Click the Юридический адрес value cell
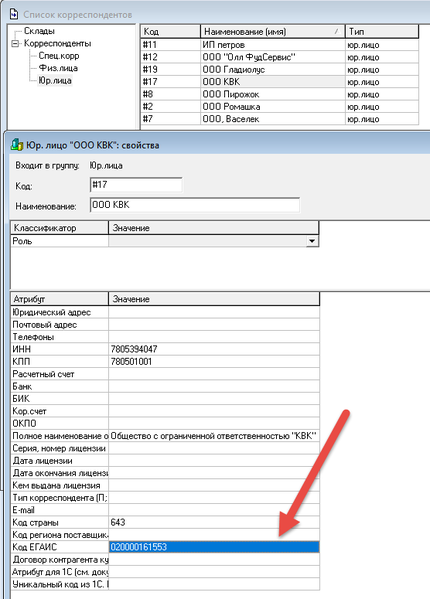Screen dimensions: 430x599 click(x=214, y=312)
